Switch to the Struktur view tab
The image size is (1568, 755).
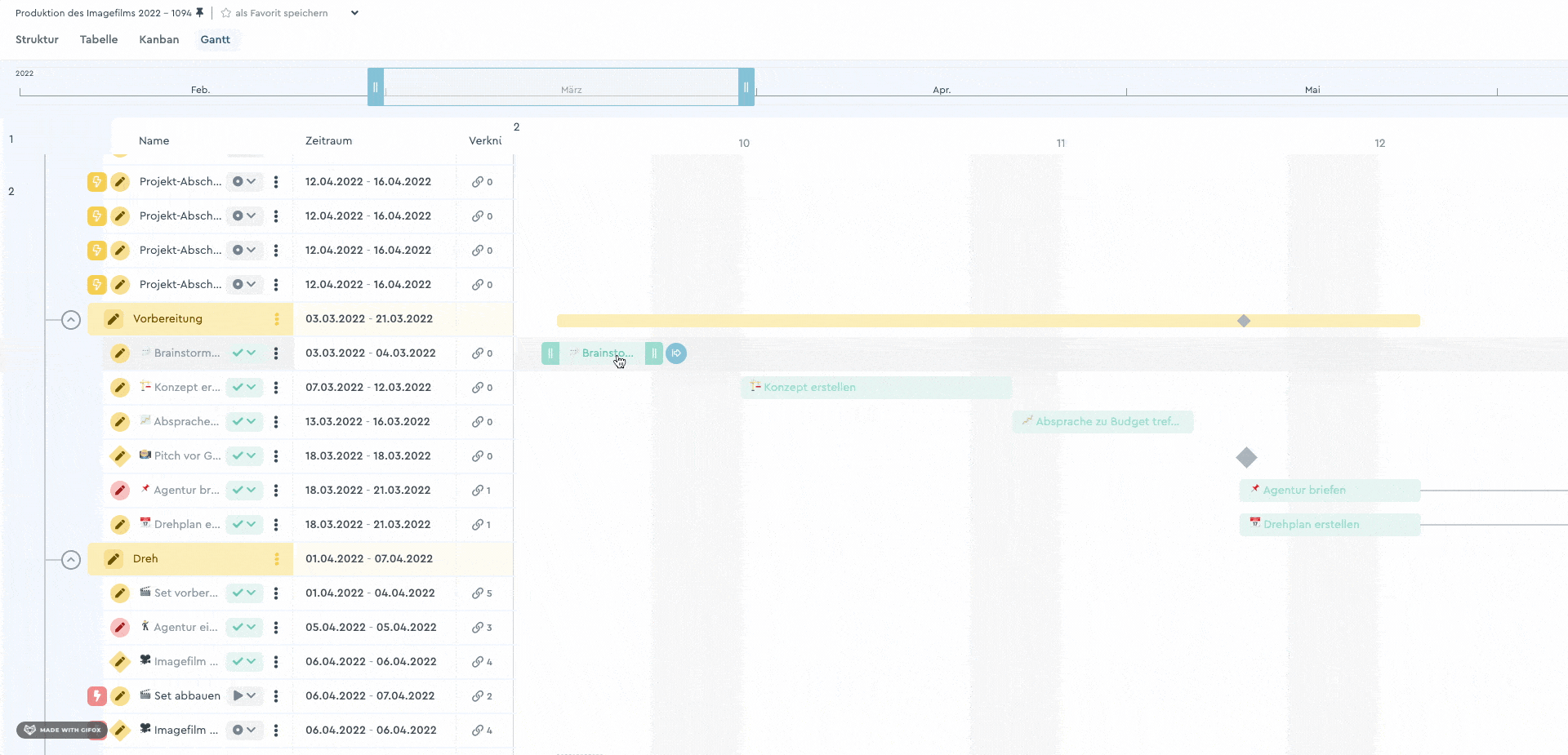click(37, 39)
